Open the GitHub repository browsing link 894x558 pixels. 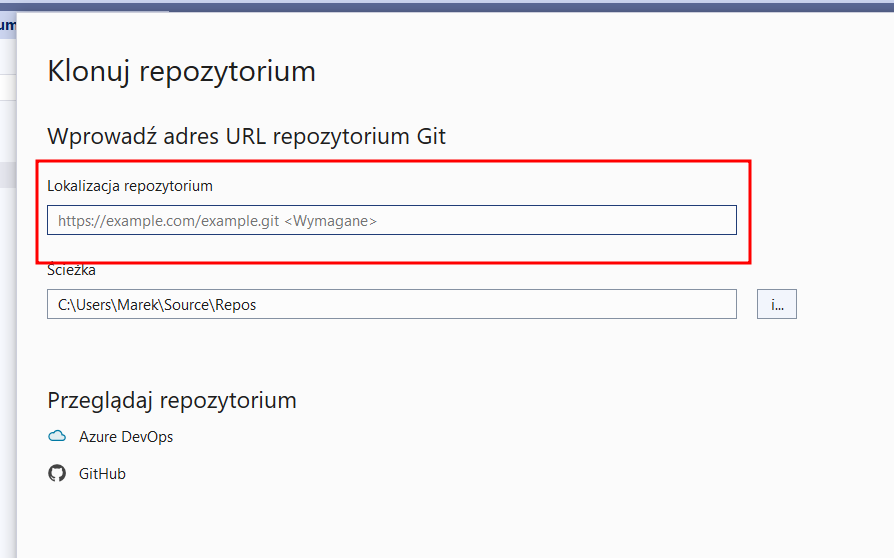click(102, 474)
